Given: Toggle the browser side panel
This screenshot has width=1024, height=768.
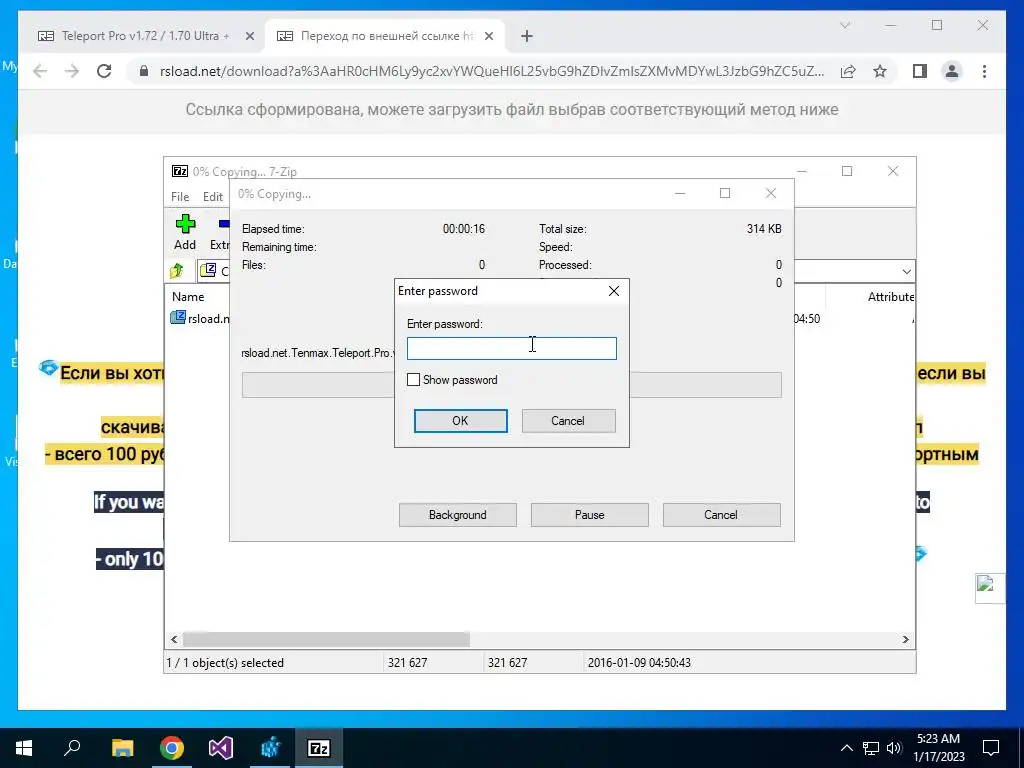Looking at the screenshot, I should pyautogui.click(x=920, y=71).
